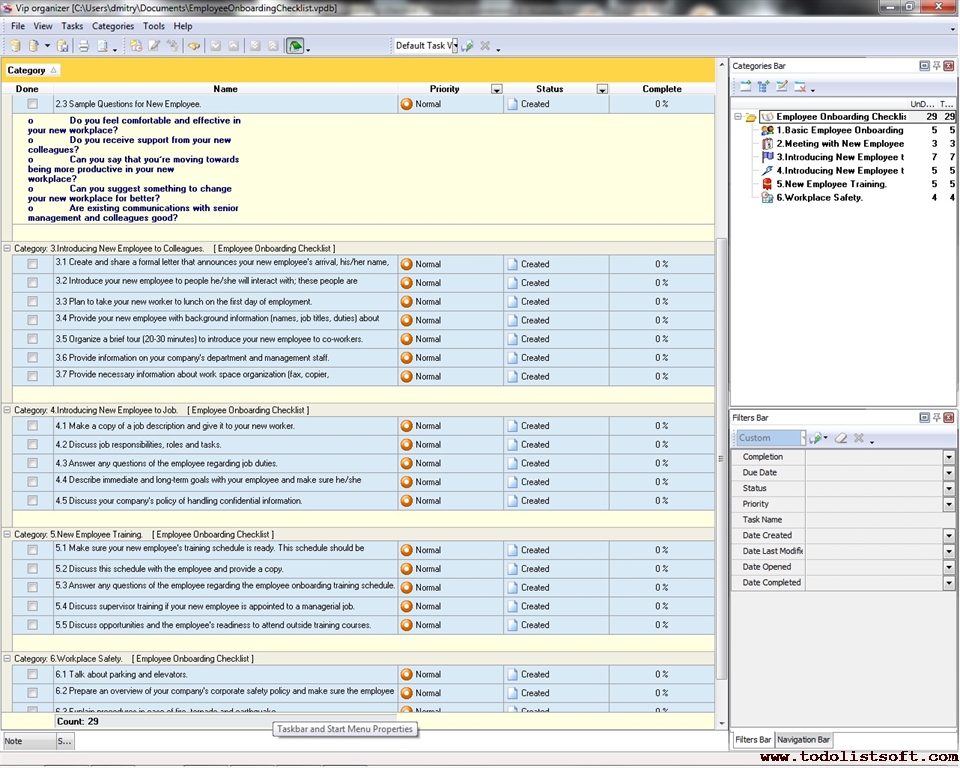This screenshot has height=768, width=960.
Task: Open the Priority column header dropdown
Action: click(x=497, y=89)
